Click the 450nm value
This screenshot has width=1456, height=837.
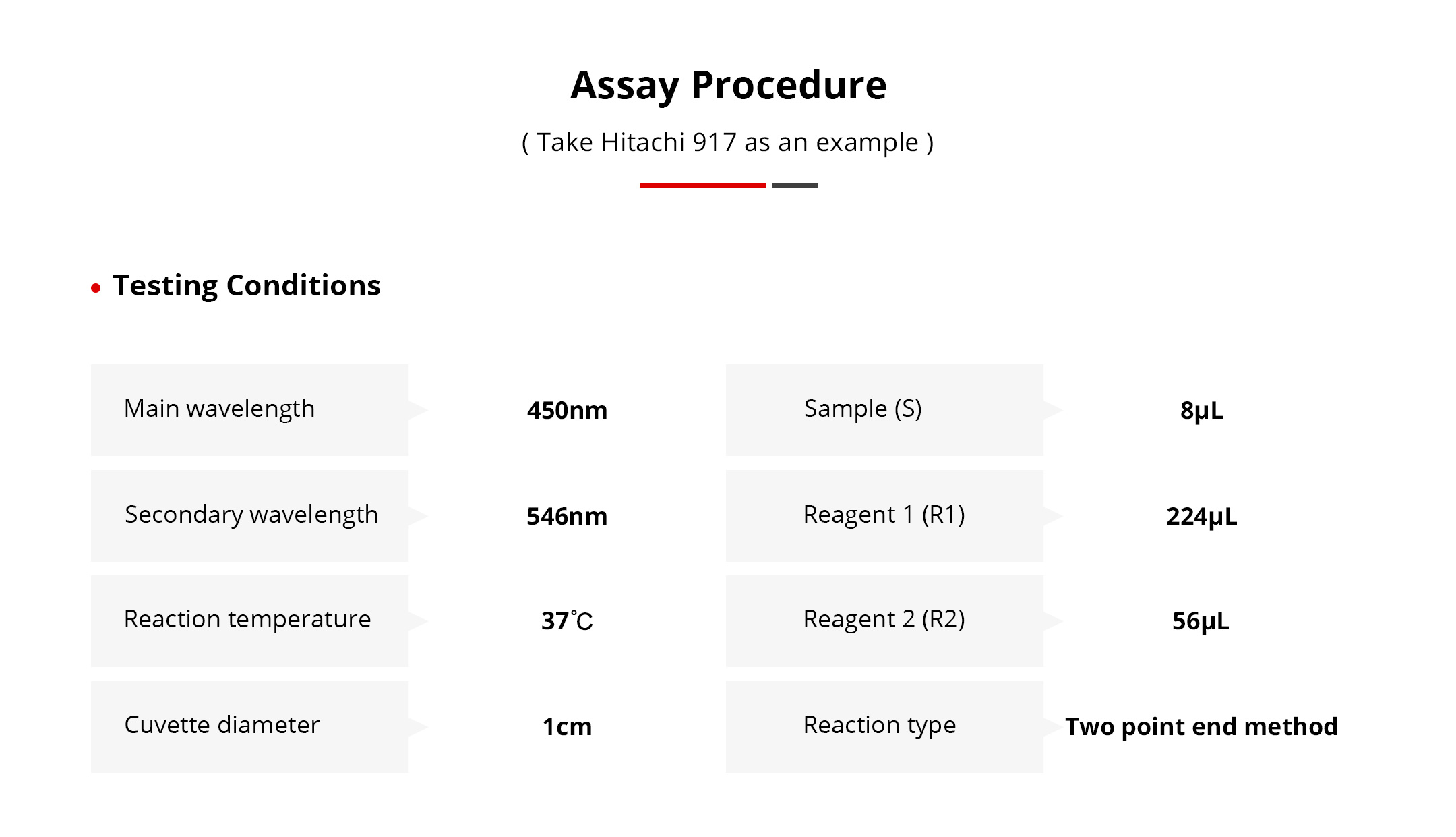tap(567, 410)
